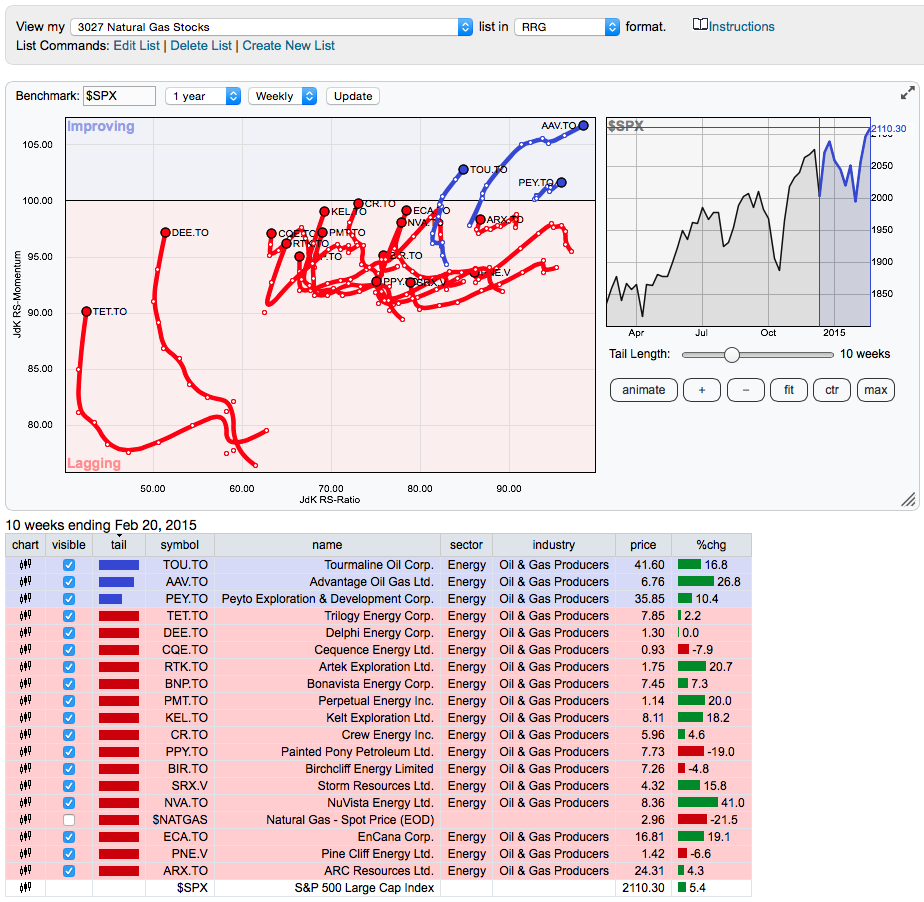
Task: Click the chart icon for TOU.TO row
Action: (25, 565)
